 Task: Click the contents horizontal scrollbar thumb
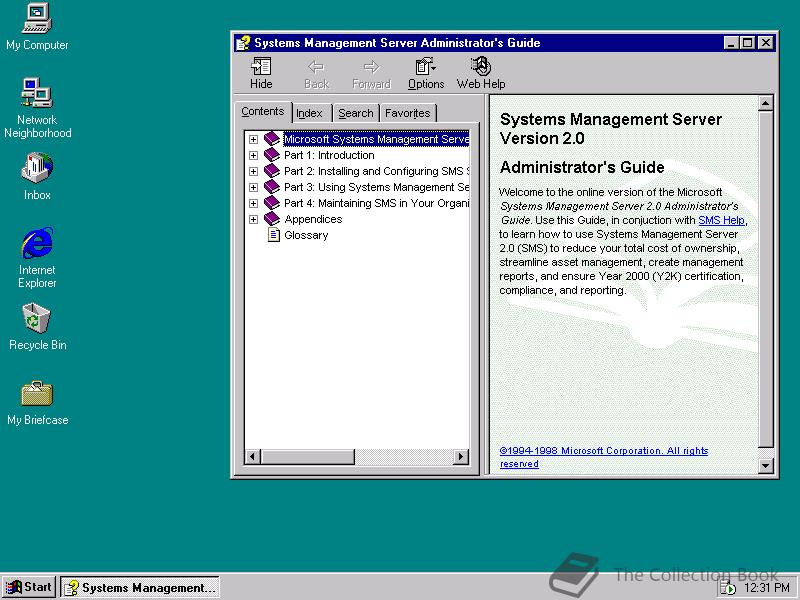pyautogui.click(x=308, y=457)
